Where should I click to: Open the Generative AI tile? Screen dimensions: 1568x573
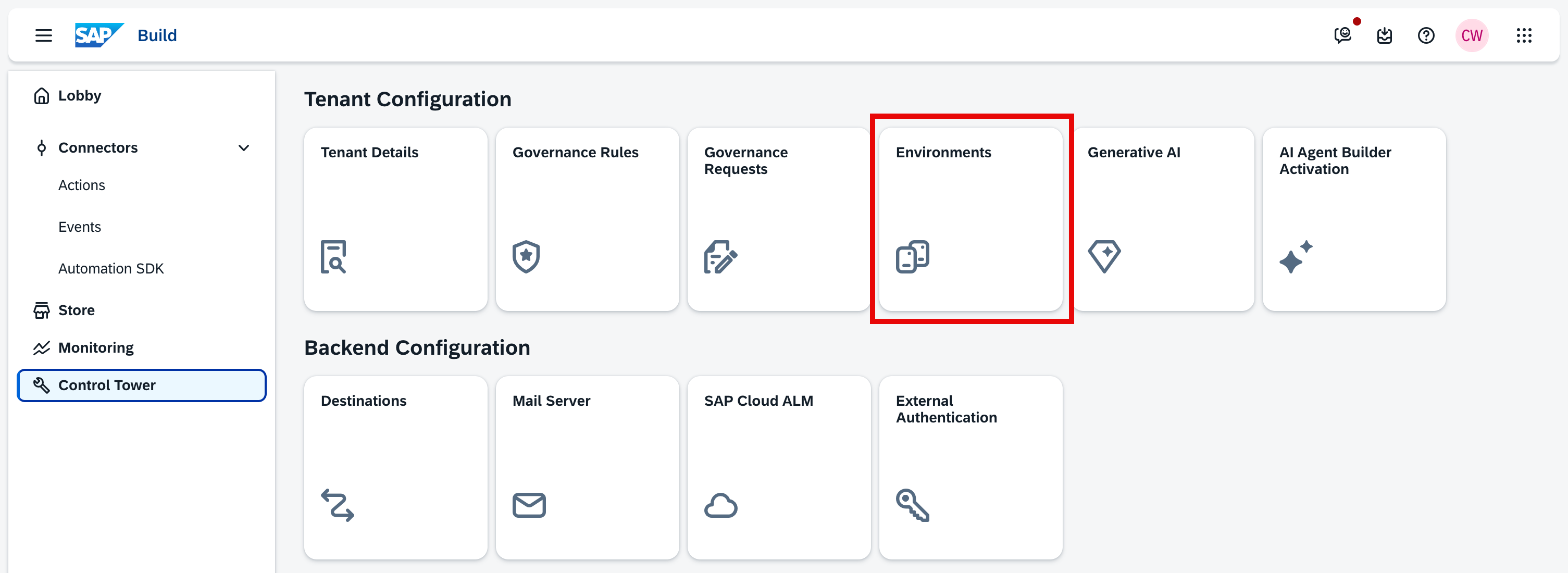point(1163,219)
